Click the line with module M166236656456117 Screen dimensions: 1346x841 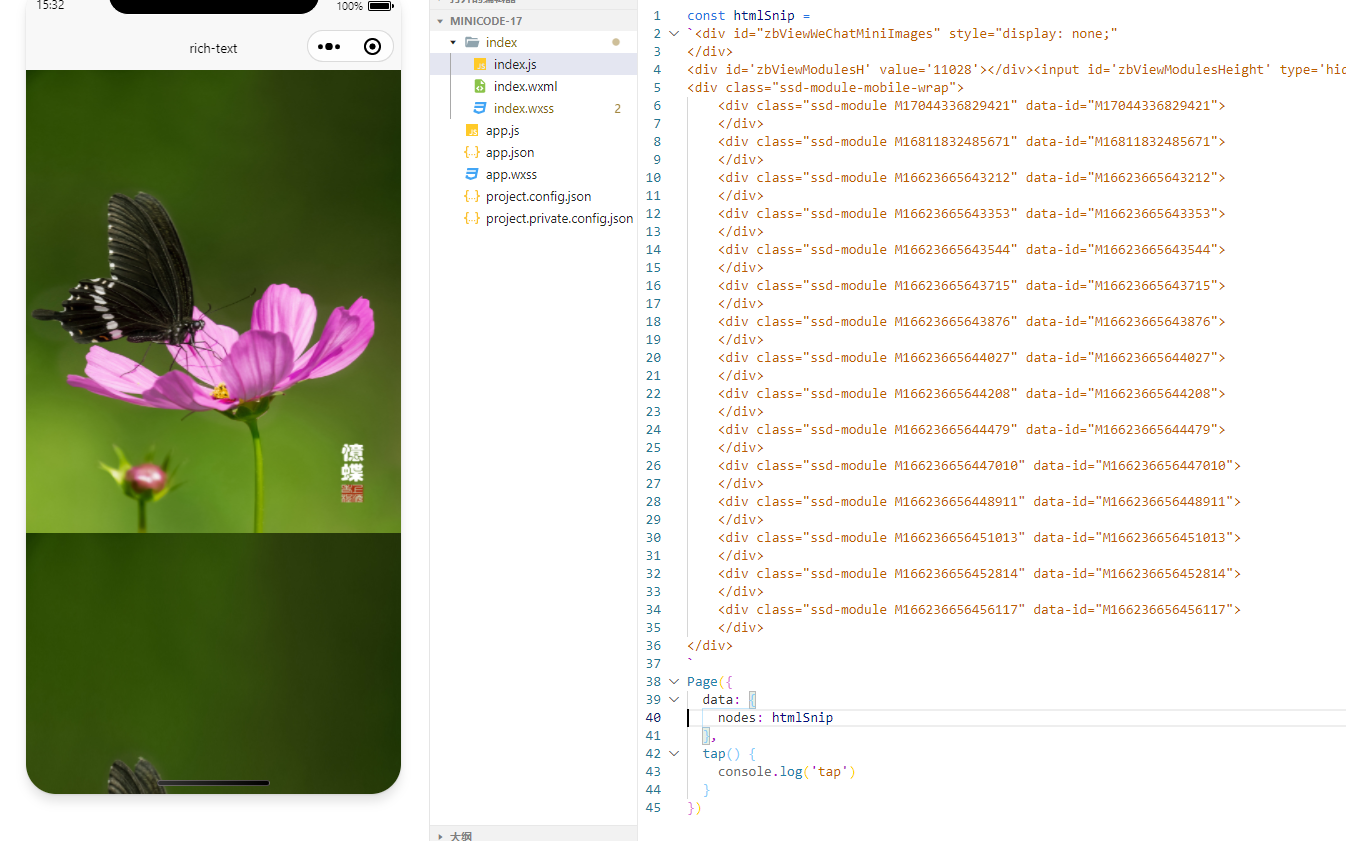(x=979, y=610)
